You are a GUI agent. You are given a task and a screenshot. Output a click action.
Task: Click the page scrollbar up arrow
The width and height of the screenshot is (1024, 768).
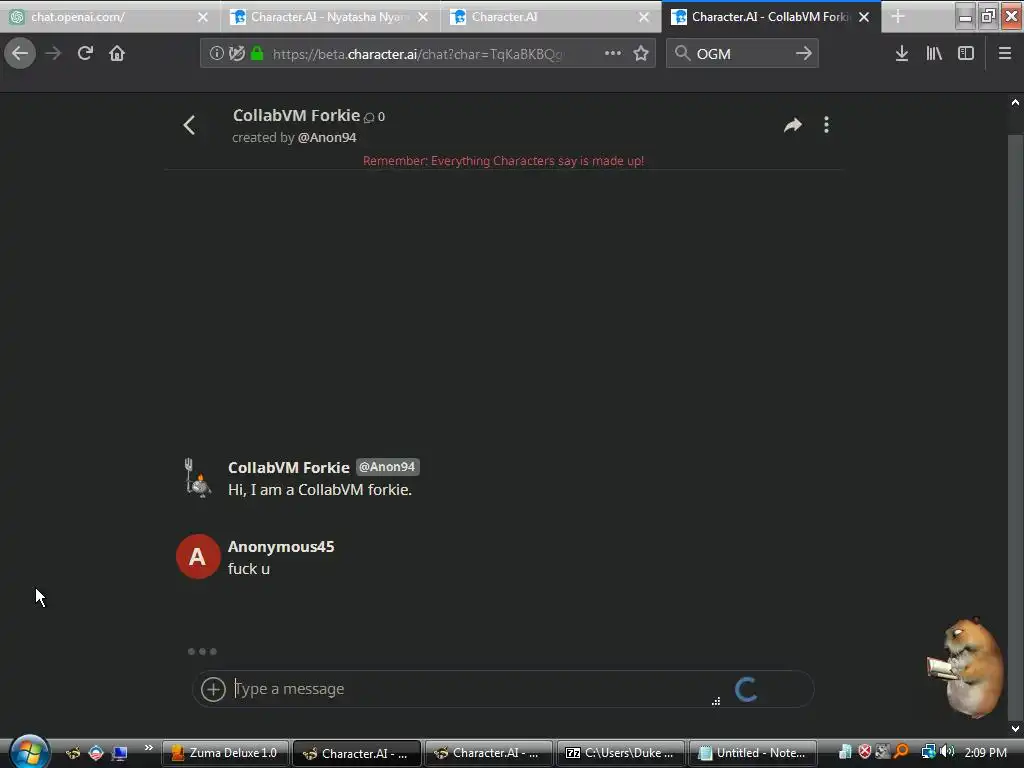[1015, 102]
